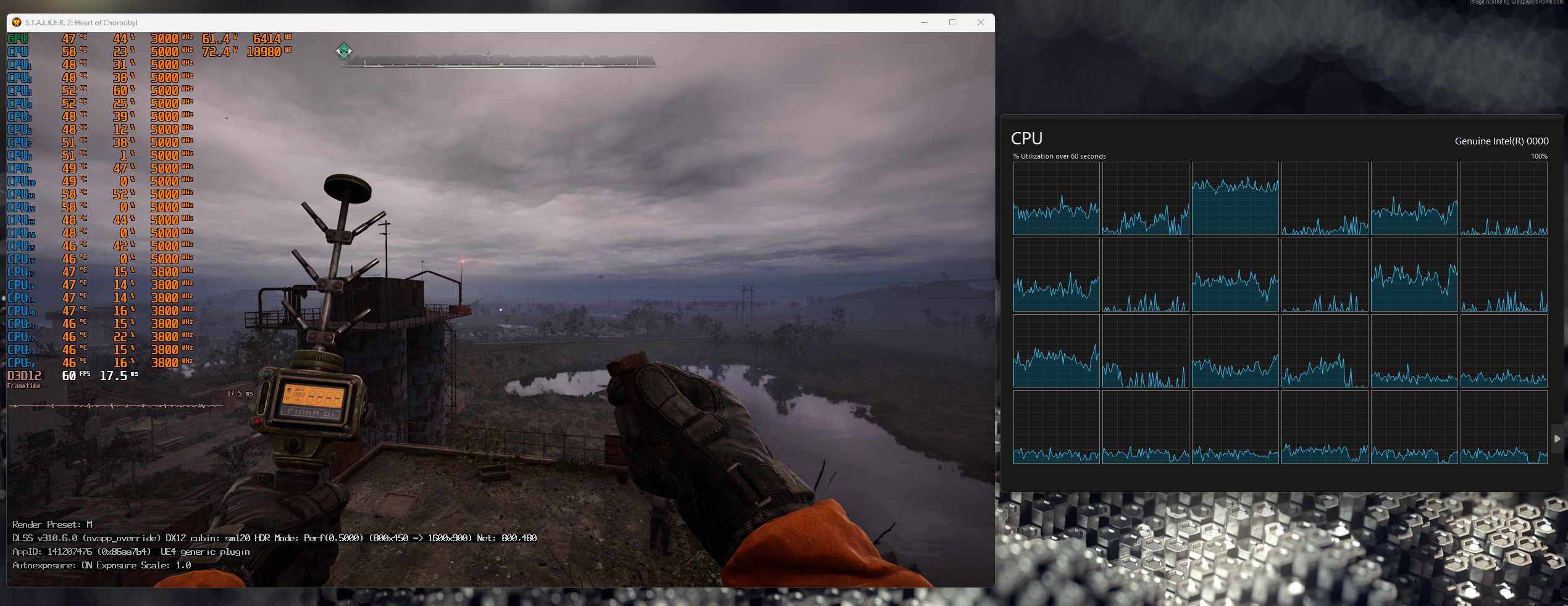Click the "61.4" GPU power reading
1568x606 pixels.
tap(216, 39)
